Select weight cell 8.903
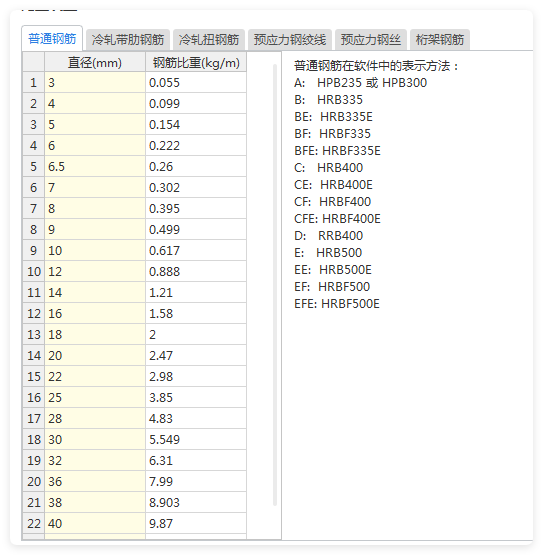Viewport: 543px width, 555px height. (196, 502)
